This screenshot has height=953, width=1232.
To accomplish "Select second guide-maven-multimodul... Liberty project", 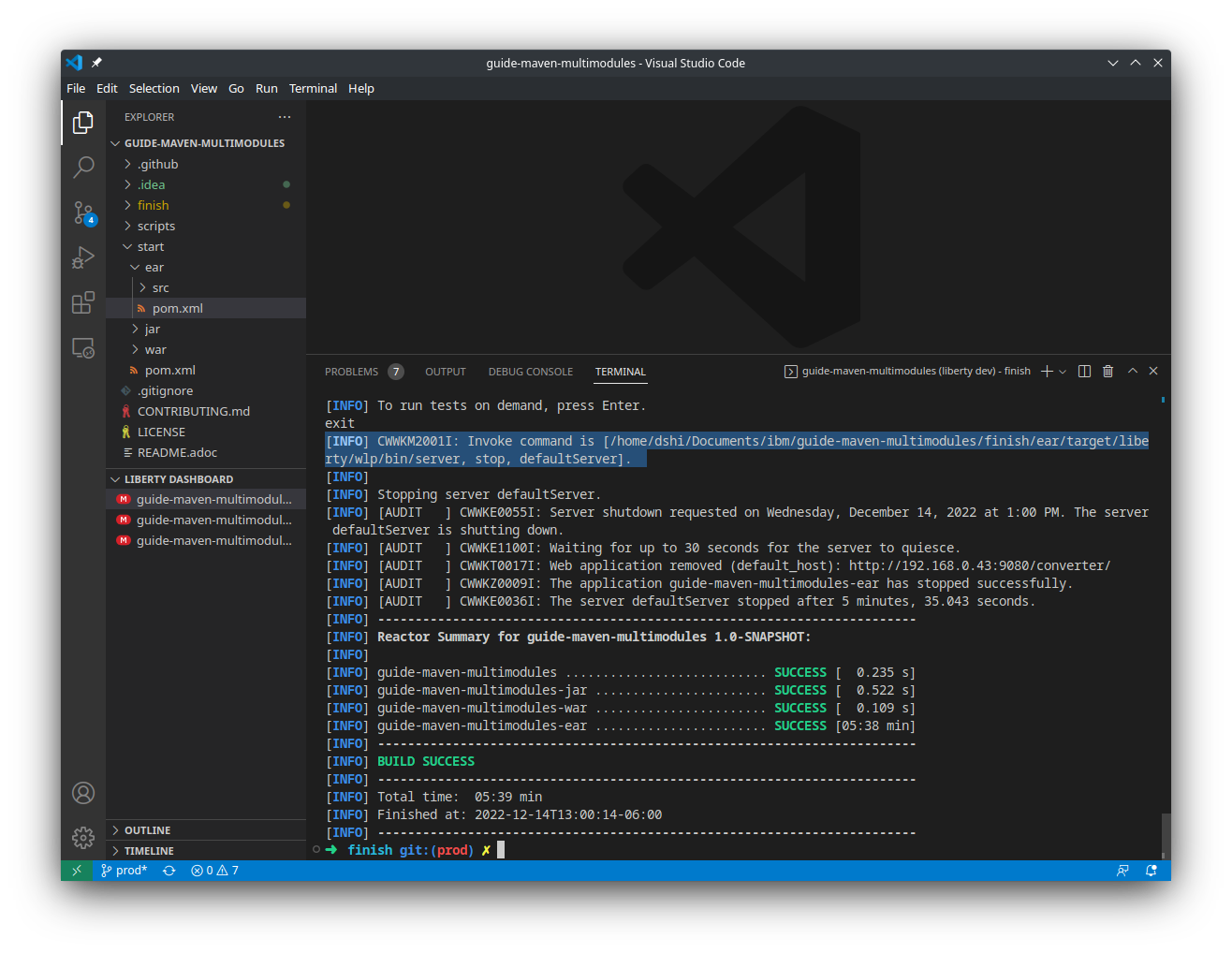I will click(x=206, y=520).
